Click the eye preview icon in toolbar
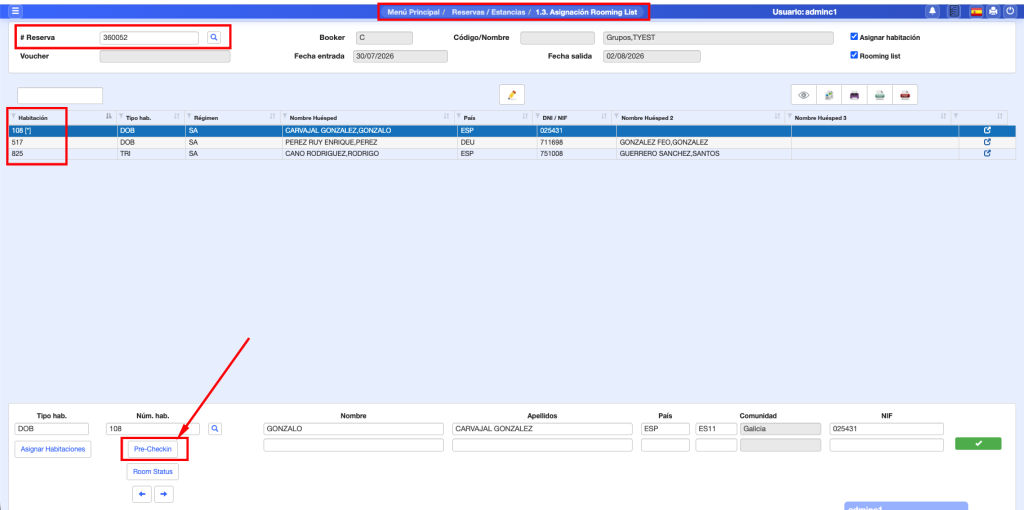 pos(803,95)
